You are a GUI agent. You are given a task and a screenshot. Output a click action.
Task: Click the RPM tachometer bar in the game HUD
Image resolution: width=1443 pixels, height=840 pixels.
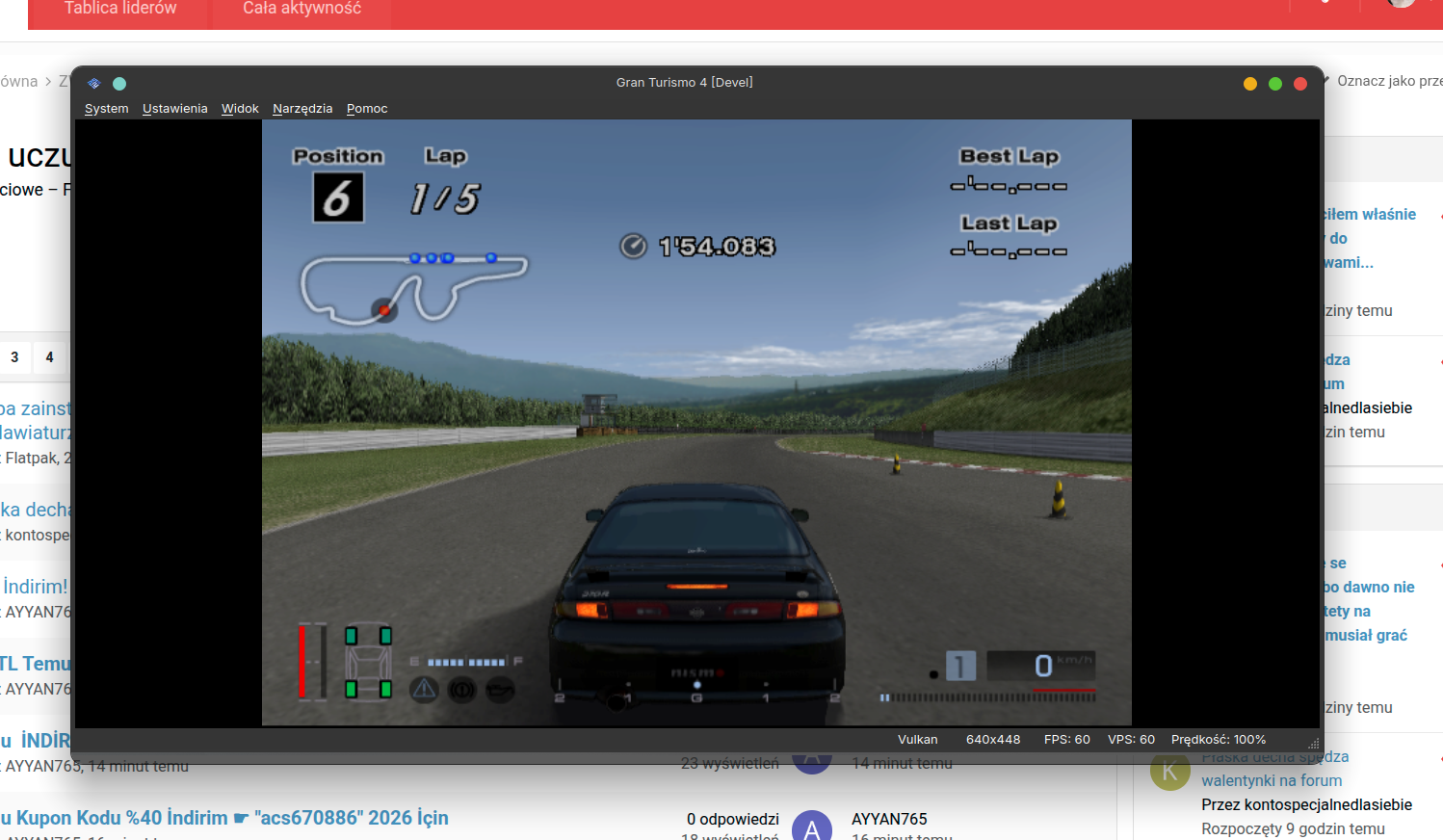point(987,697)
